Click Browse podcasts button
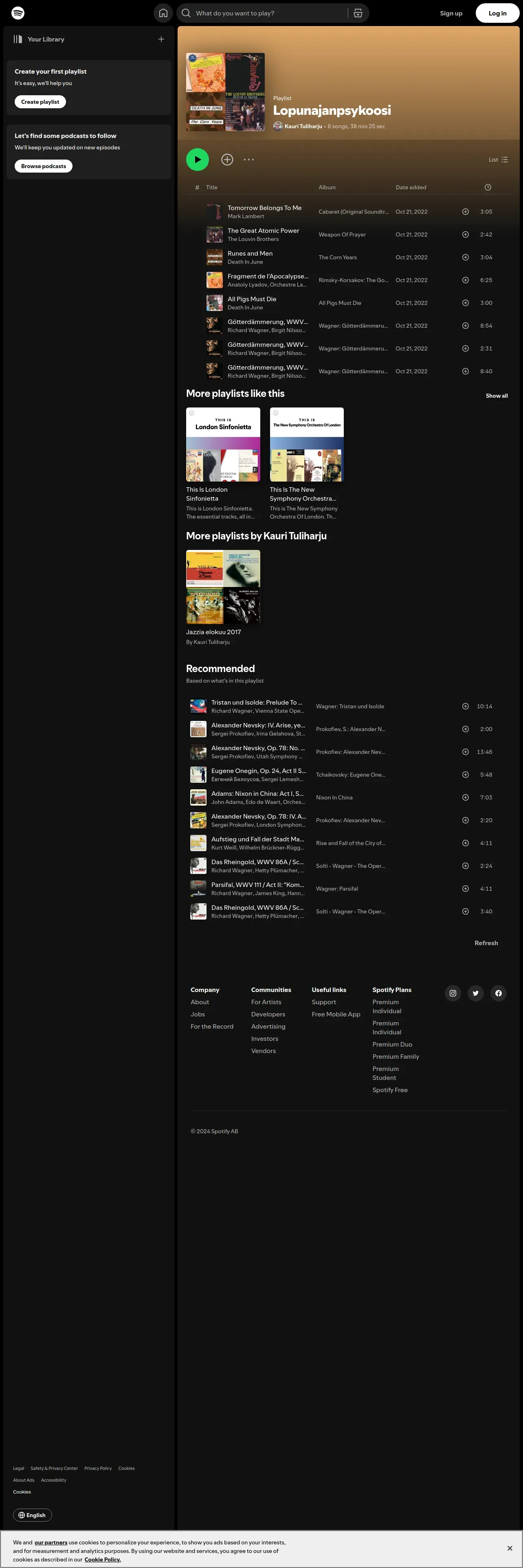The image size is (523, 1568). click(x=43, y=166)
